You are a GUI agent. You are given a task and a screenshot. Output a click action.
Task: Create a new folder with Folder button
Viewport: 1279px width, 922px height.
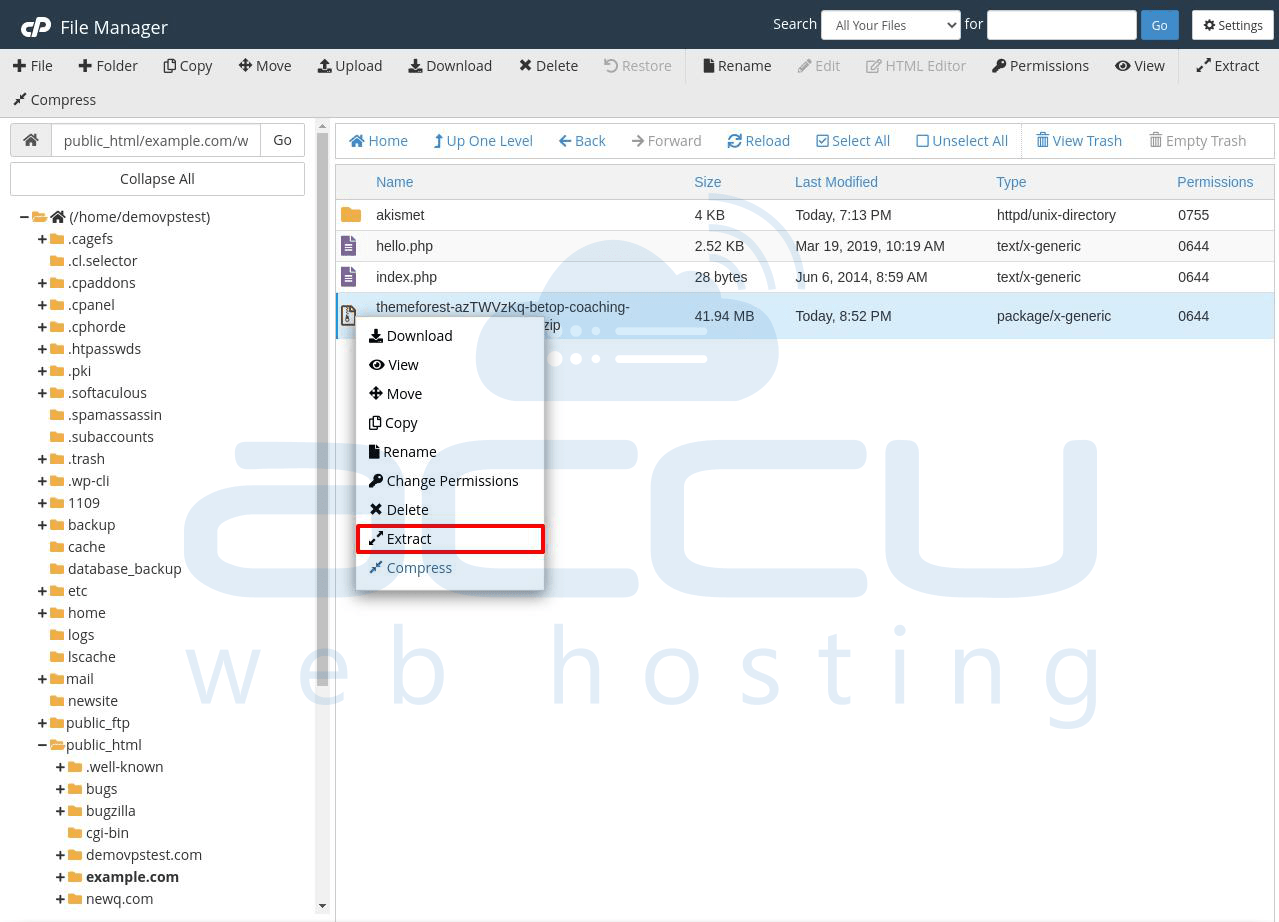click(107, 66)
